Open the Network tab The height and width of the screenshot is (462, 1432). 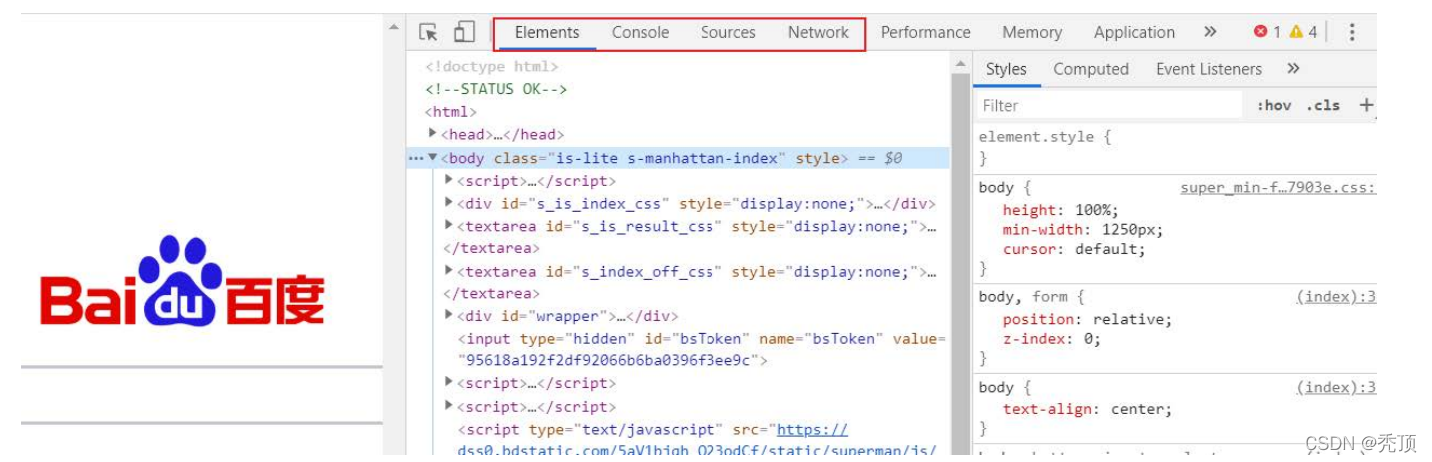coord(817,32)
